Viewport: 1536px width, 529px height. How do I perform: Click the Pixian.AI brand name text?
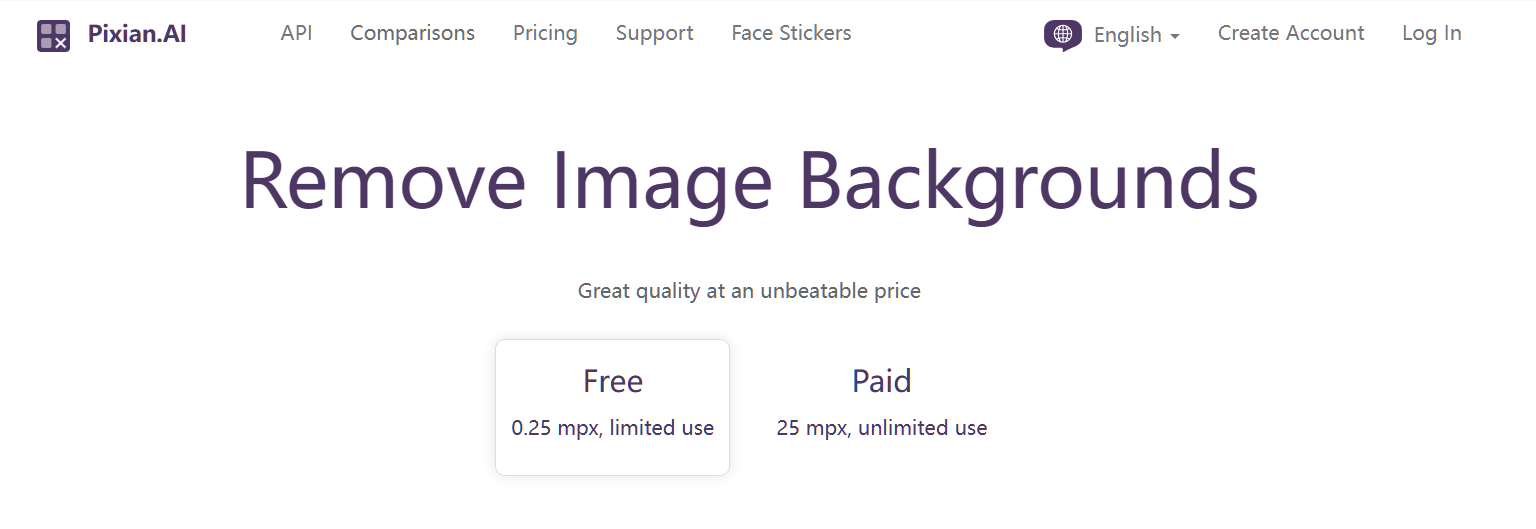coord(137,34)
